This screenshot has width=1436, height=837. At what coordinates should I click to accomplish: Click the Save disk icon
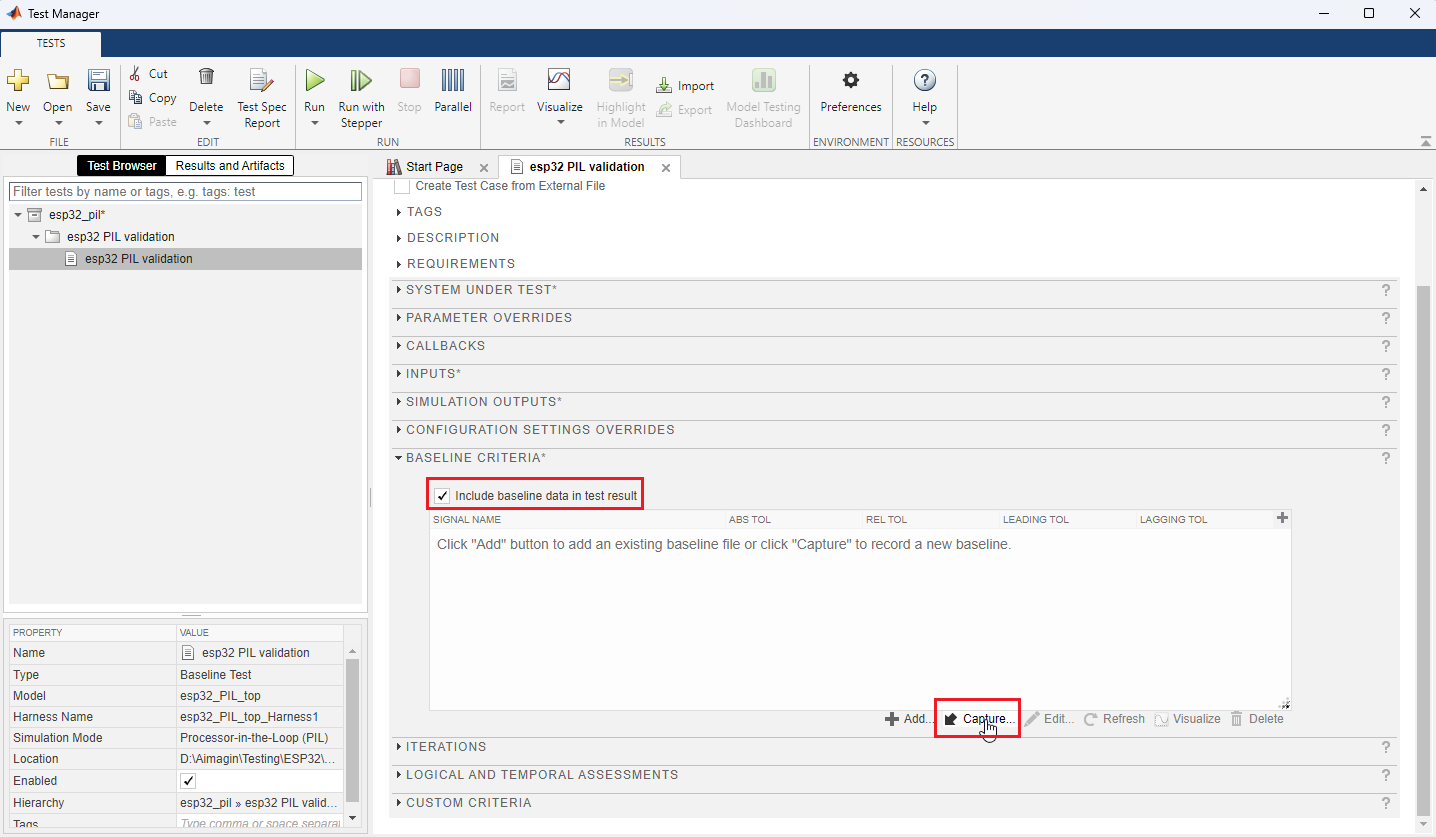click(98, 81)
